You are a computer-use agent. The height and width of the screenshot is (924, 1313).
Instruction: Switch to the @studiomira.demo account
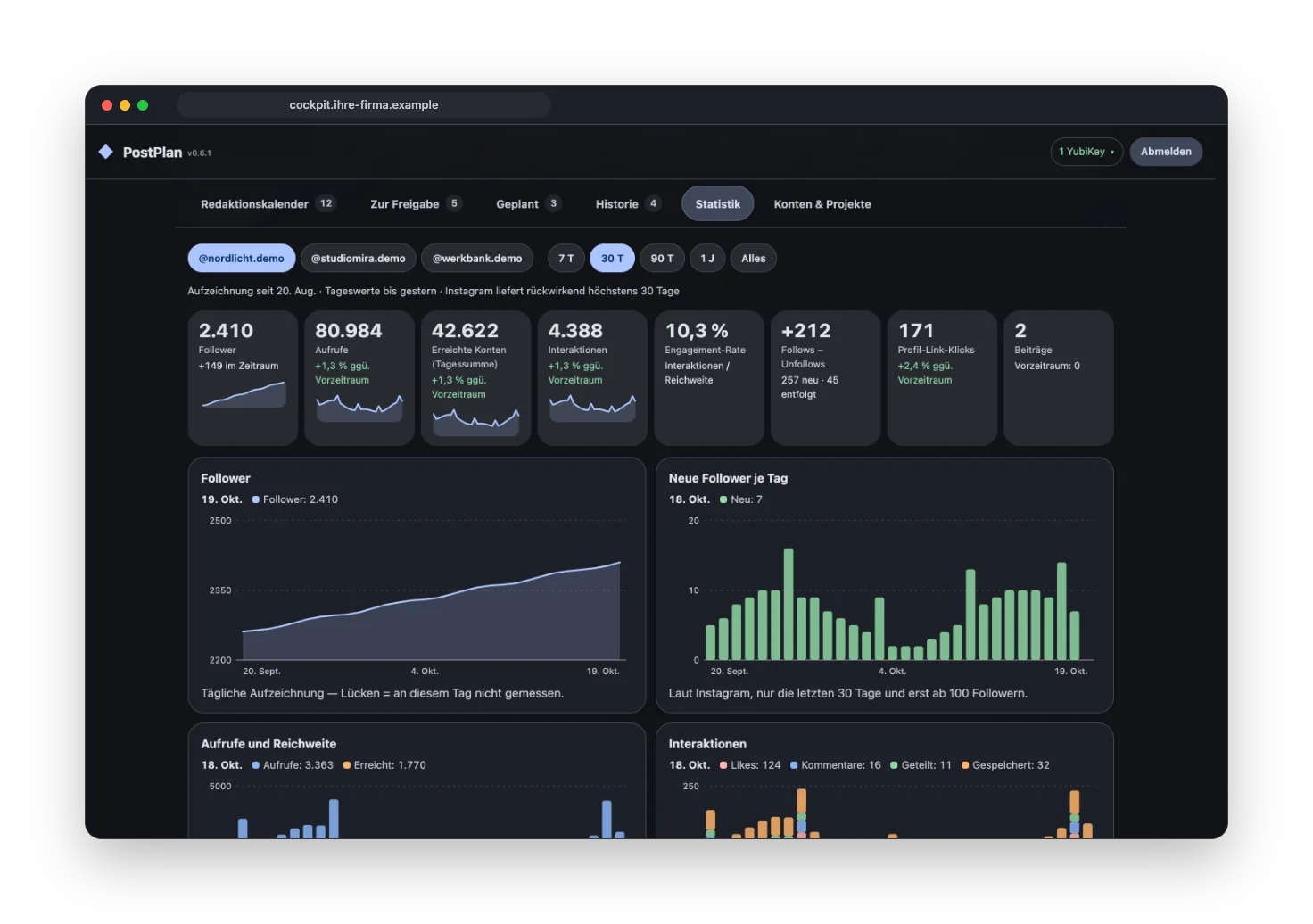[359, 259]
